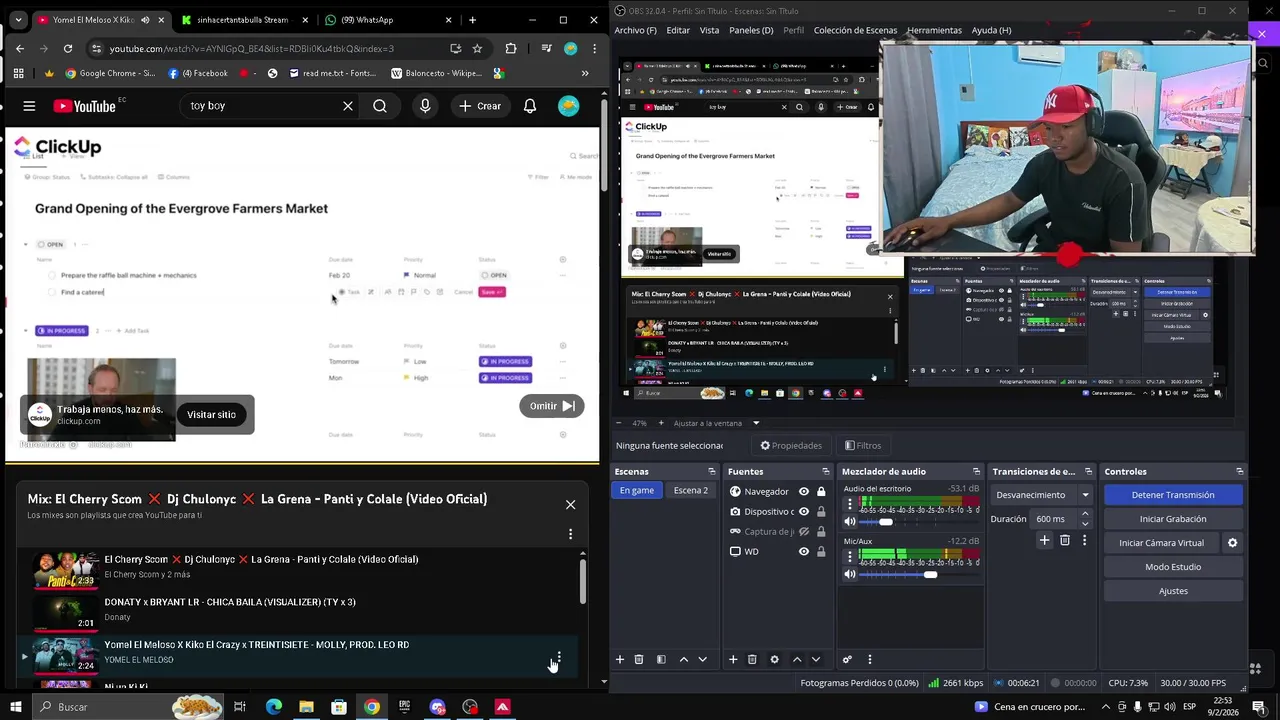Open OBS Editar menu
This screenshot has width=1280, height=720.
678,30
